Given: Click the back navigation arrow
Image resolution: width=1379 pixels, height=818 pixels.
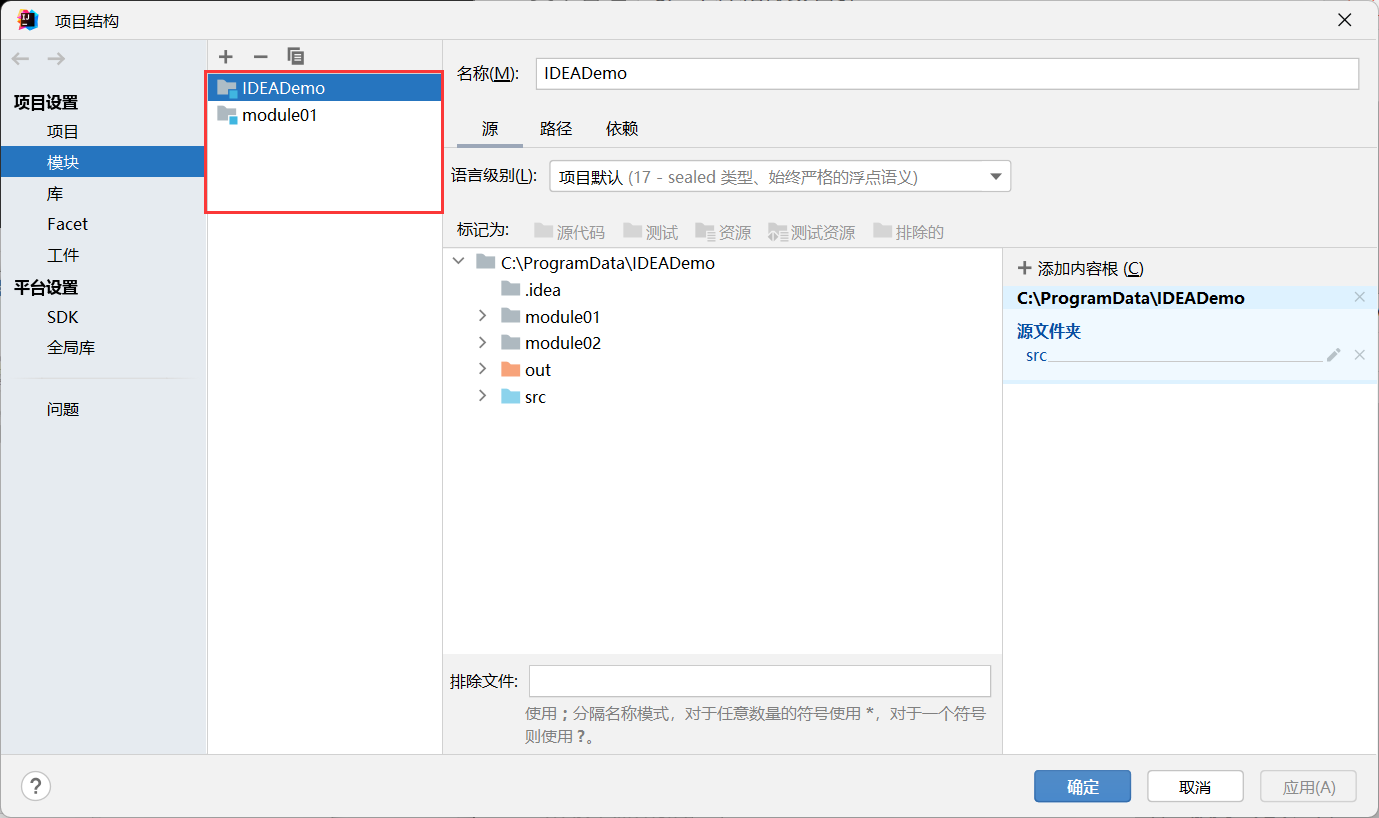Looking at the screenshot, I should [x=21, y=59].
